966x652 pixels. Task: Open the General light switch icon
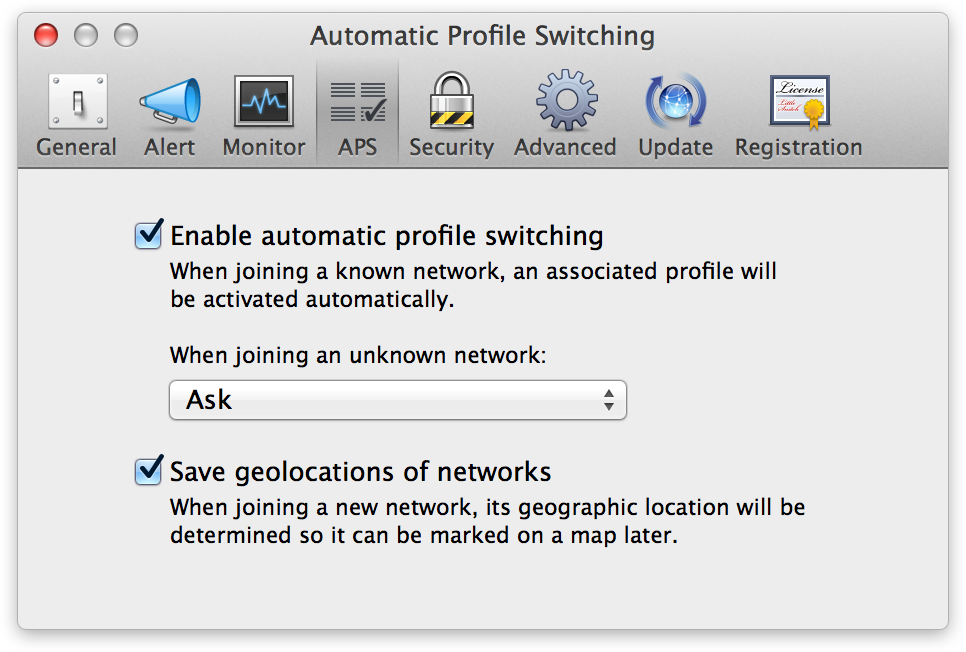tap(77, 102)
